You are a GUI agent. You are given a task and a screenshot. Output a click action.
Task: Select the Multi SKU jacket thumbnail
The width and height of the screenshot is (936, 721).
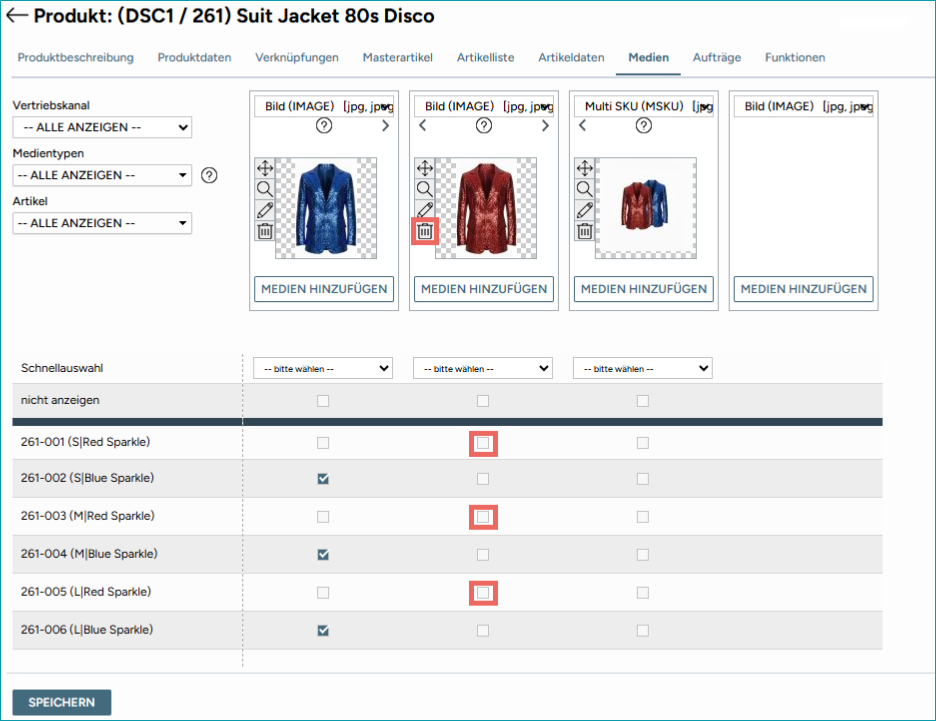(645, 208)
